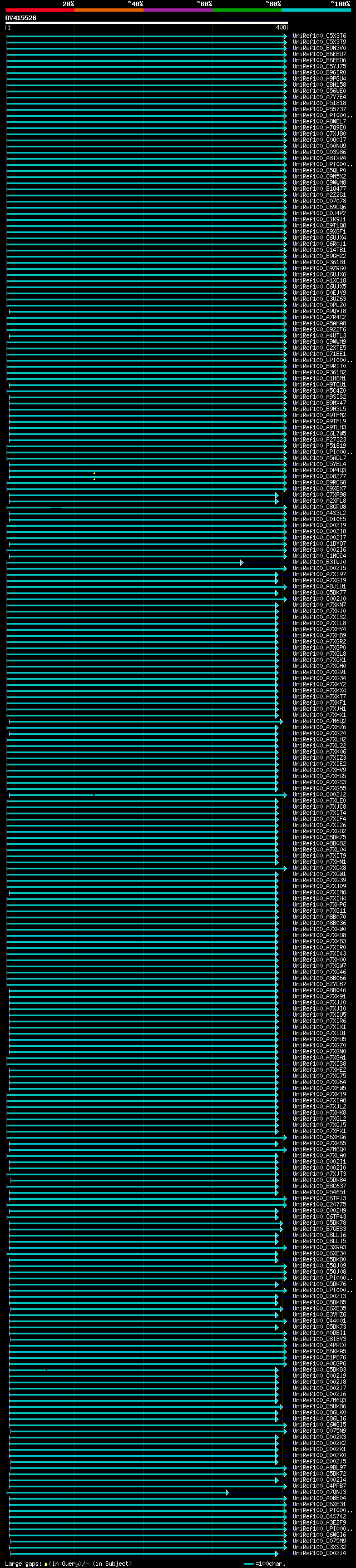The height and width of the screenshot is (1568, 356).
Task: Select hit UniRef100_A7XIS2
Action: click(319, 617)
